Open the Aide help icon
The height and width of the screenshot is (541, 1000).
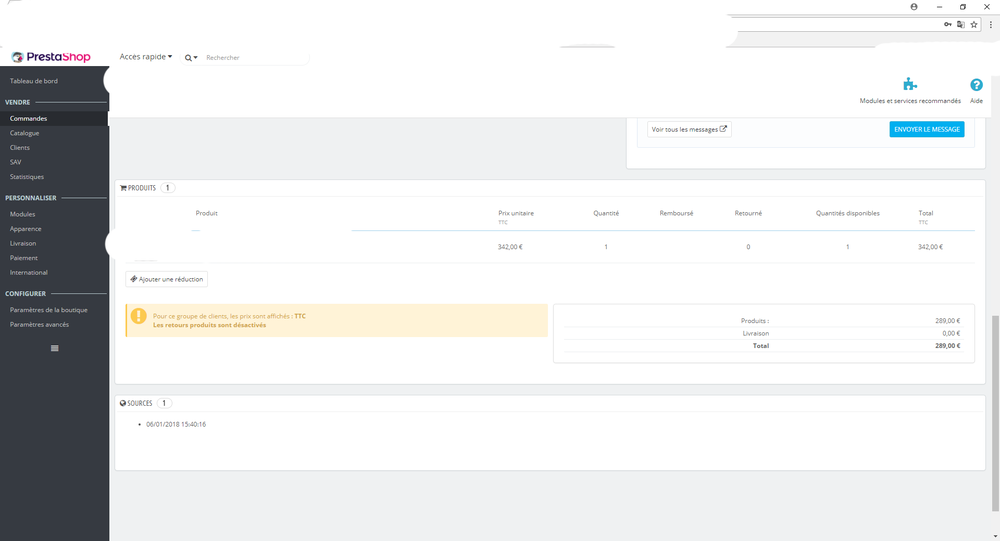coord(976,85)
